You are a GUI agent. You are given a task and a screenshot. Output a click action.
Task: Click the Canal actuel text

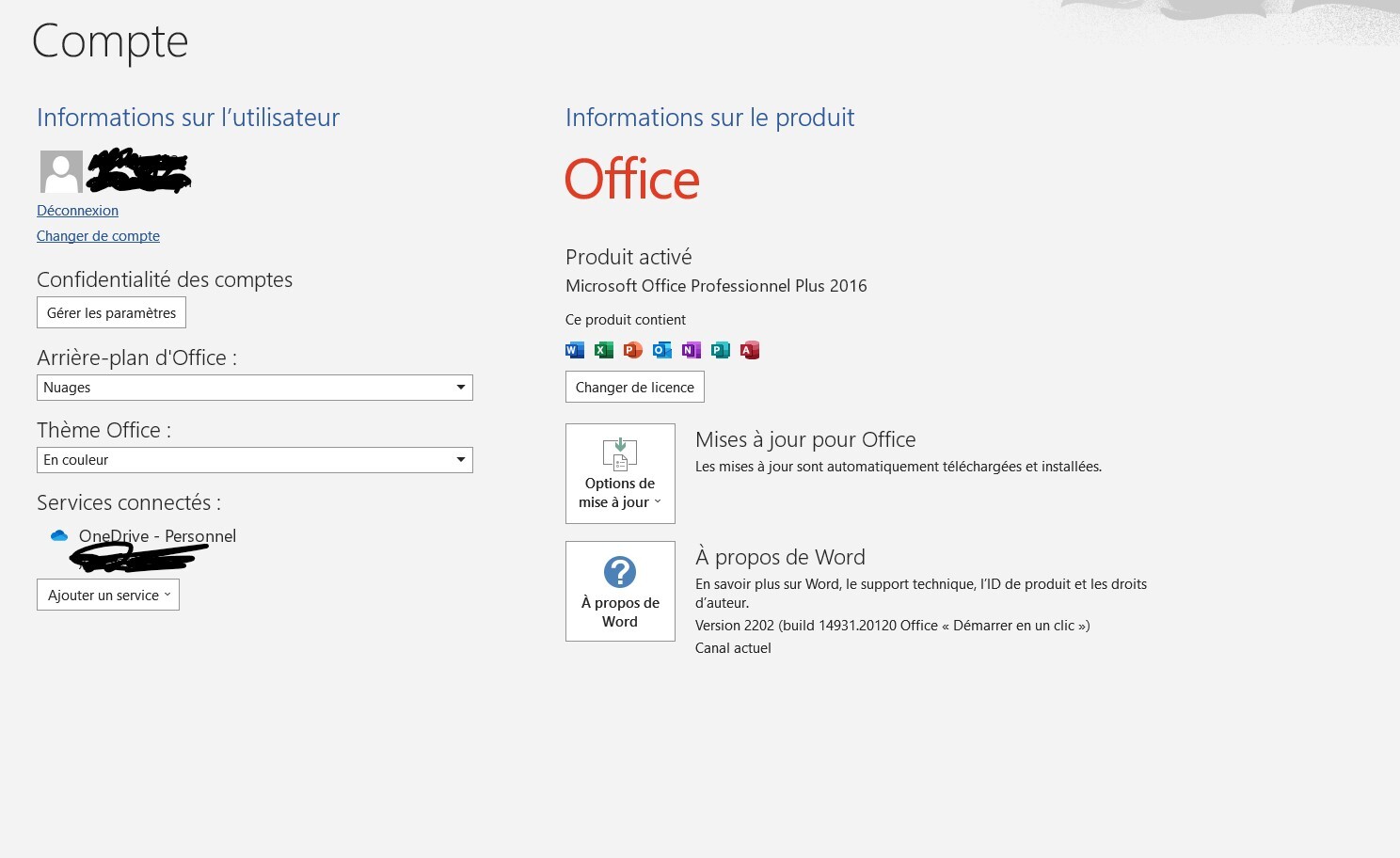(x=733, y=648)
